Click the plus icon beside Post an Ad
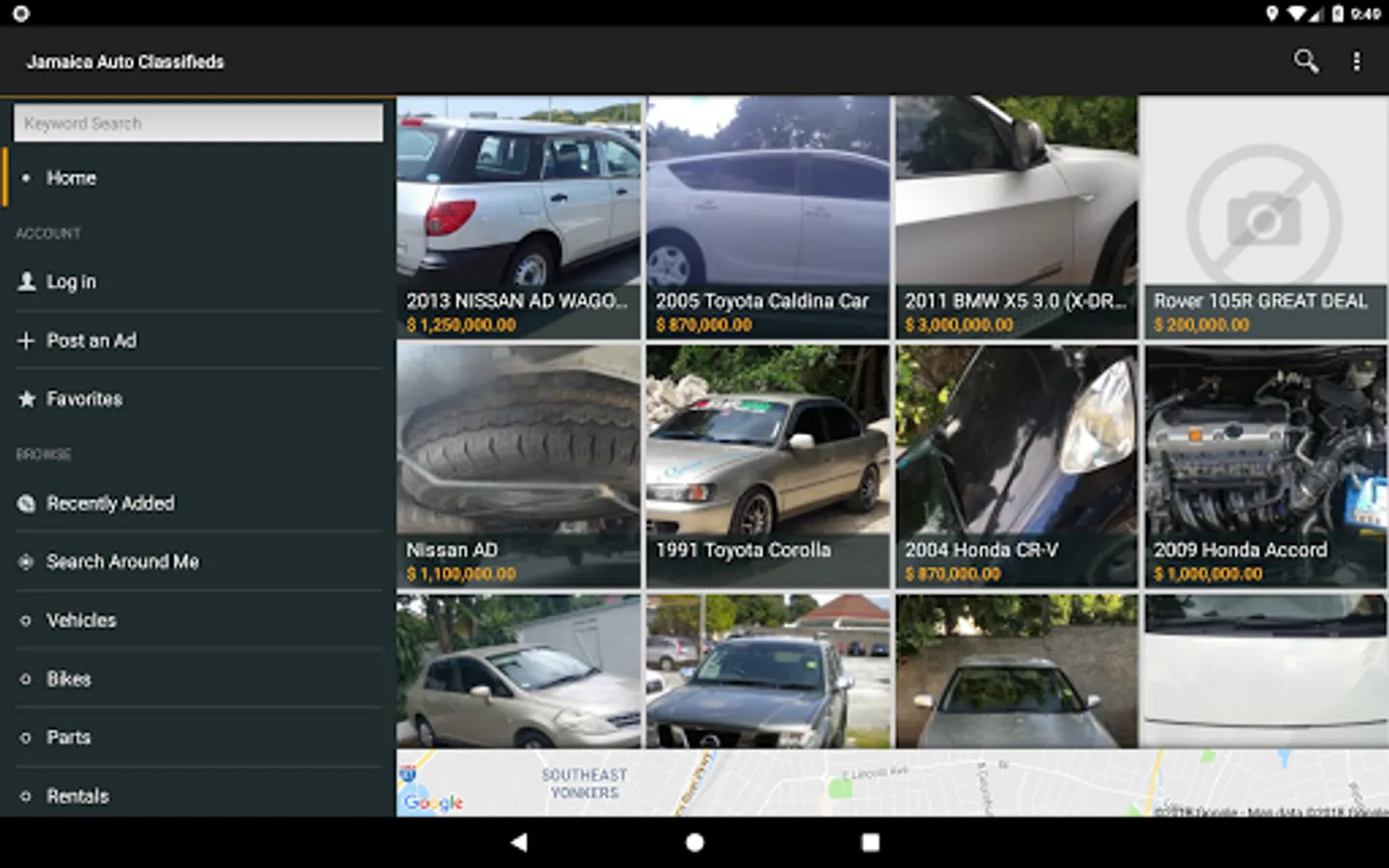 tap(26, 340)
